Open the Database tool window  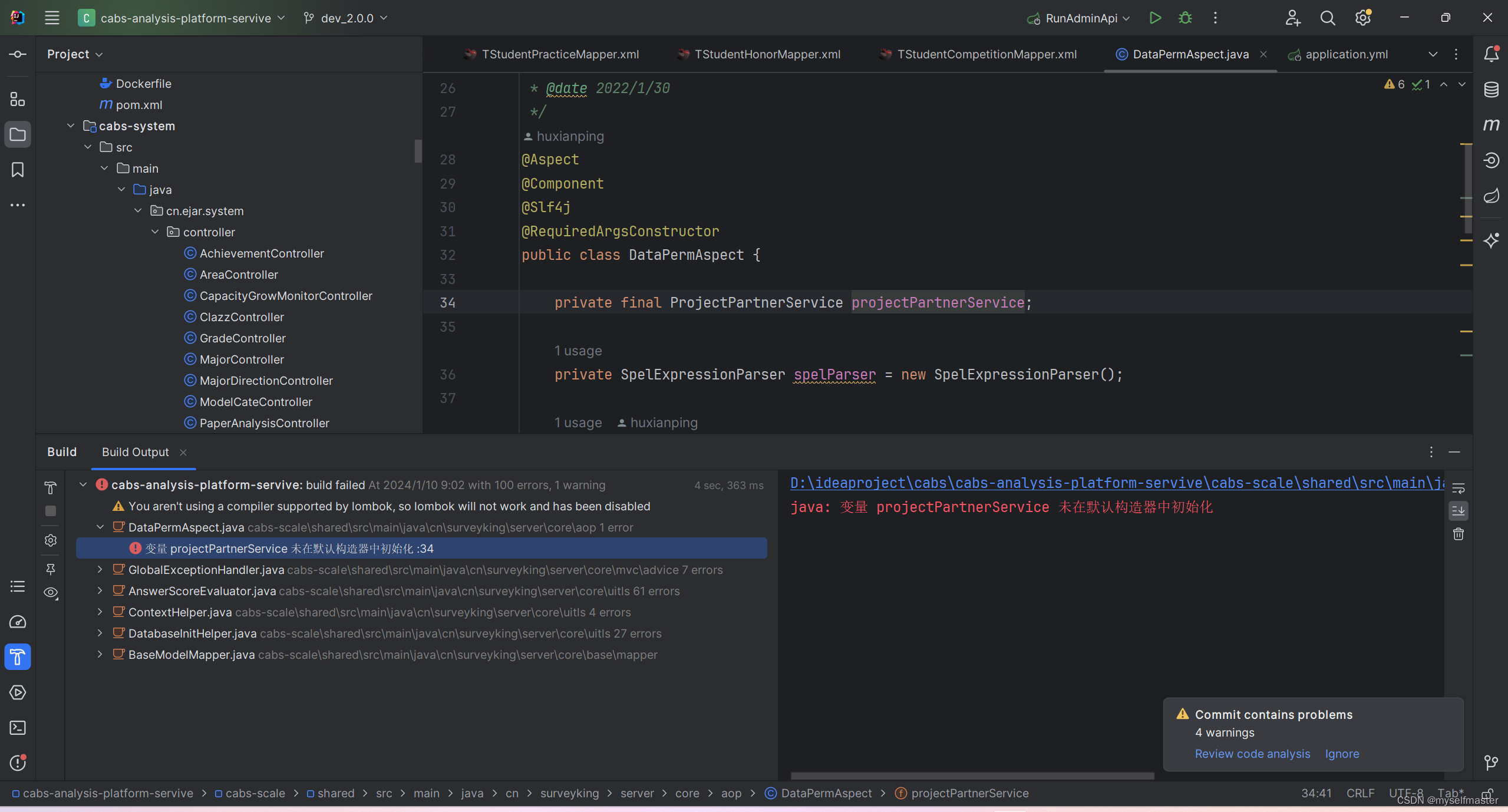click(1491, 90)
